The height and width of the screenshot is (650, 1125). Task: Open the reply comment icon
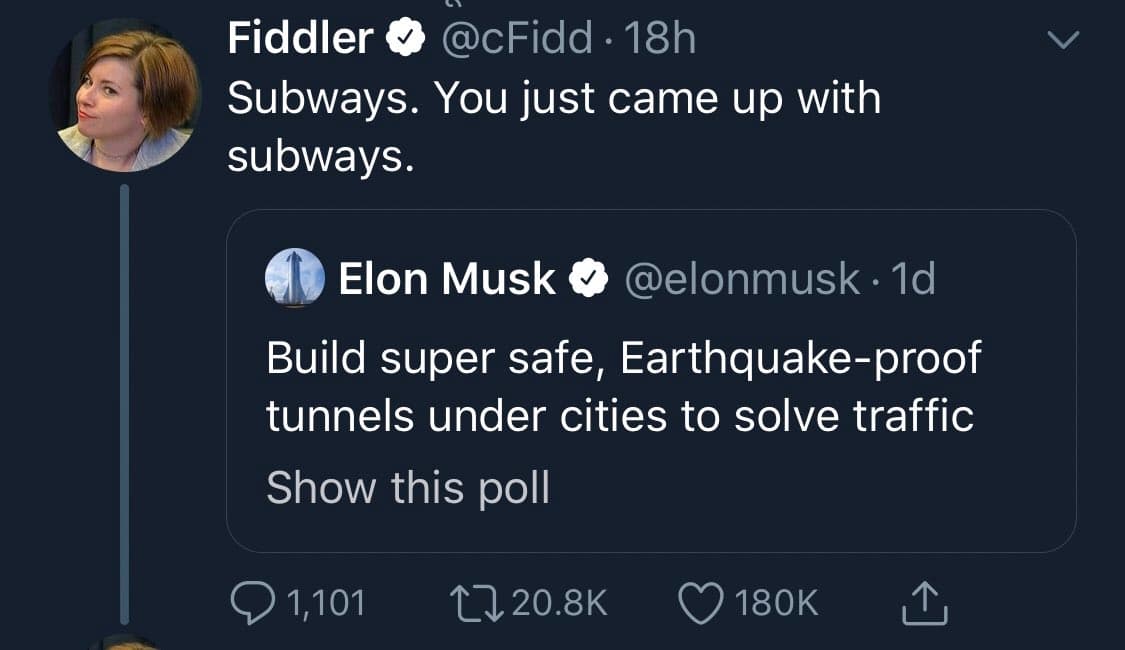[253, 603]
